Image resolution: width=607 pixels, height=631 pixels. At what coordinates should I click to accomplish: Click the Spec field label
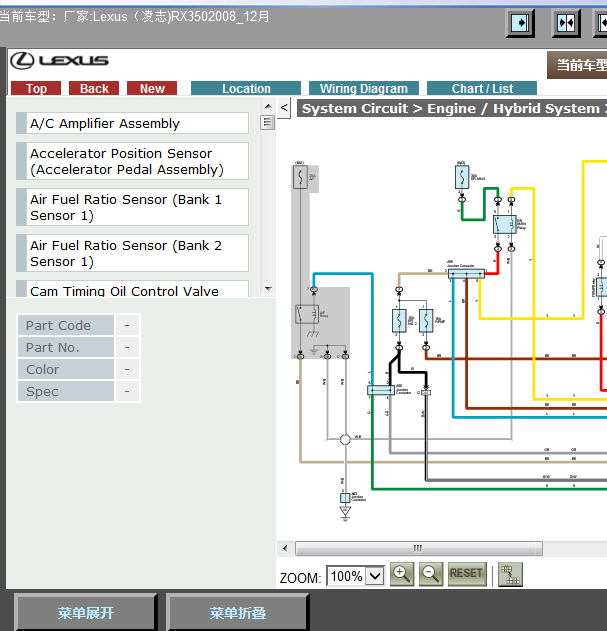click(x=66, y=391)
